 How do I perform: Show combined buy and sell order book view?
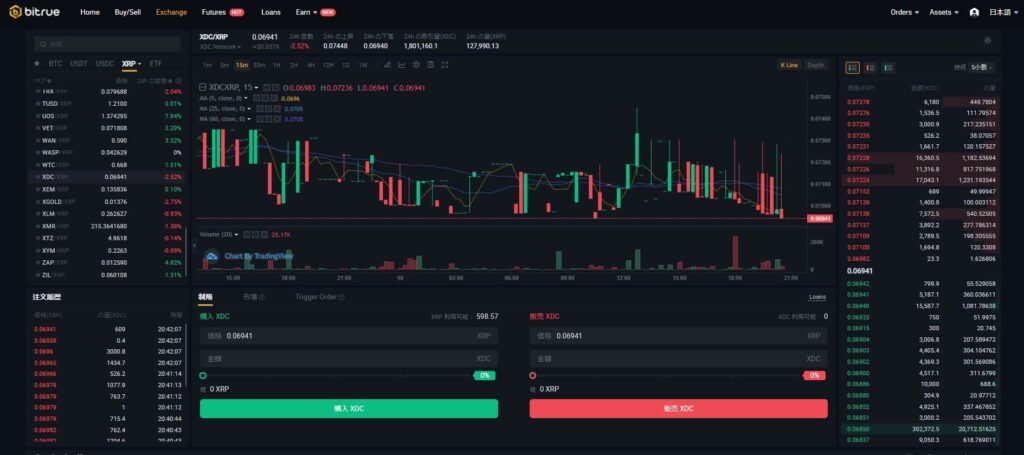pyautogui.click(x=852, y=67)
